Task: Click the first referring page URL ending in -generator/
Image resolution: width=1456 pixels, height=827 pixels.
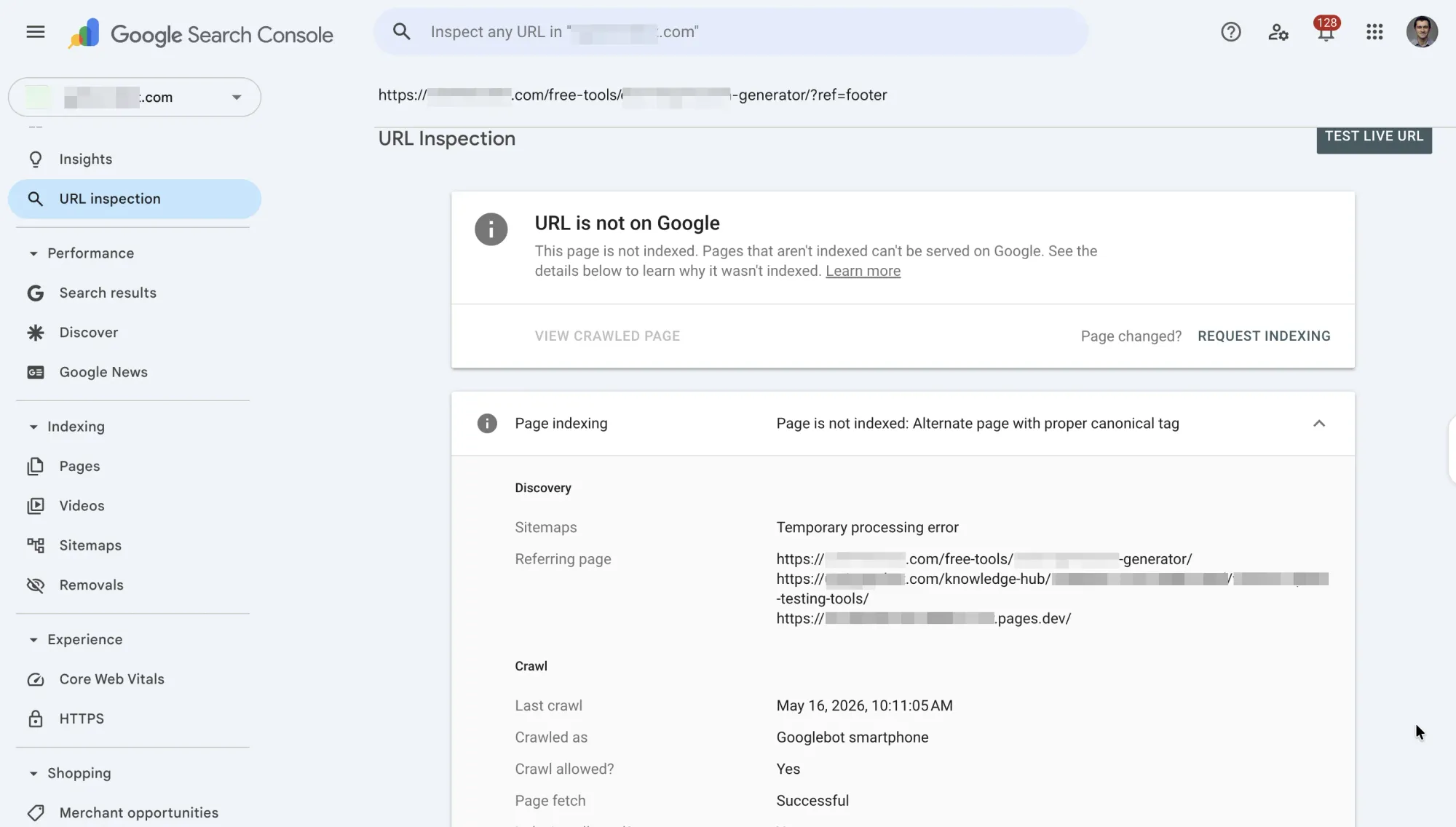Action: coord(984,559)
